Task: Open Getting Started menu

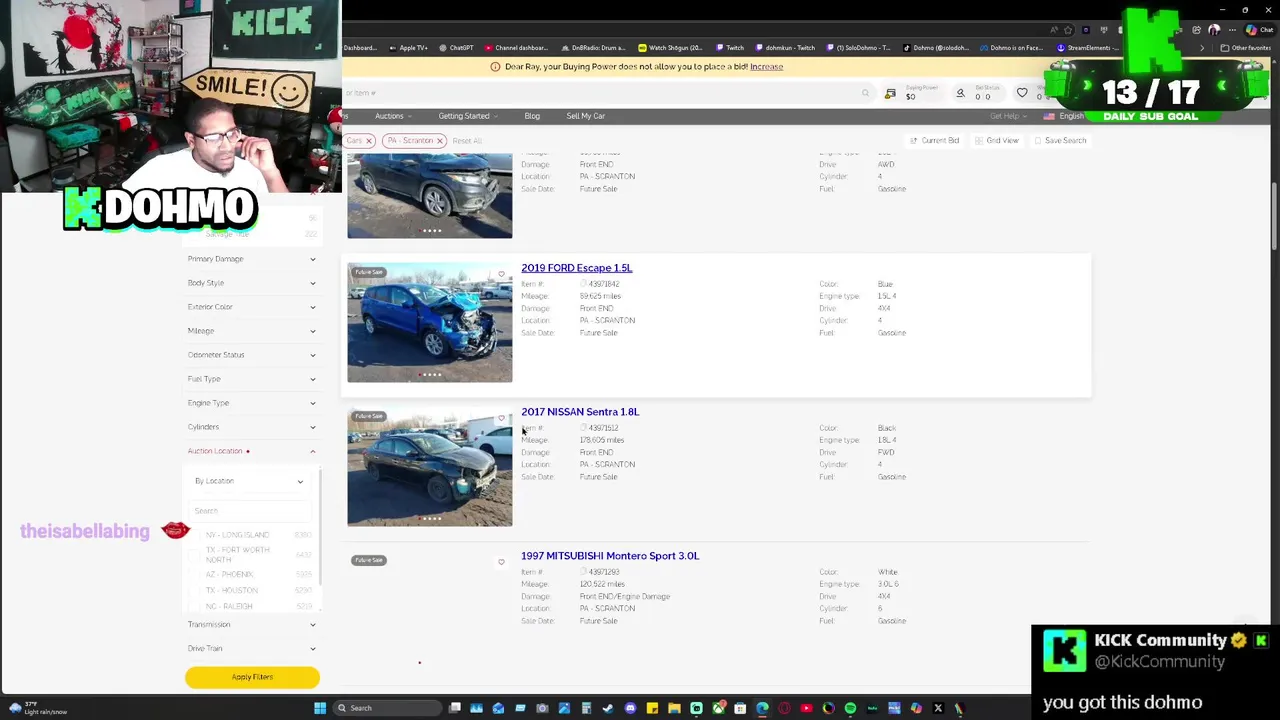Action: point(467,116)
